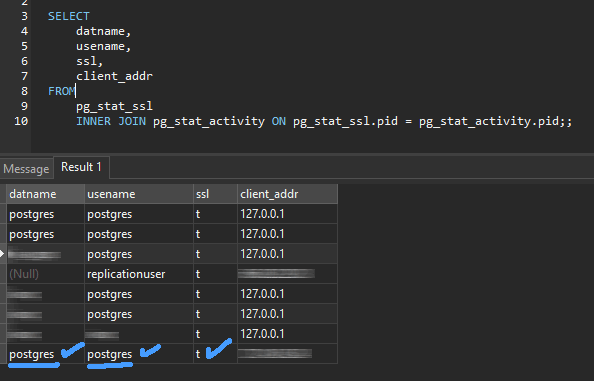Select first row's 127.0.0.1 client_addr cell
594x381 pixels.
287,214
